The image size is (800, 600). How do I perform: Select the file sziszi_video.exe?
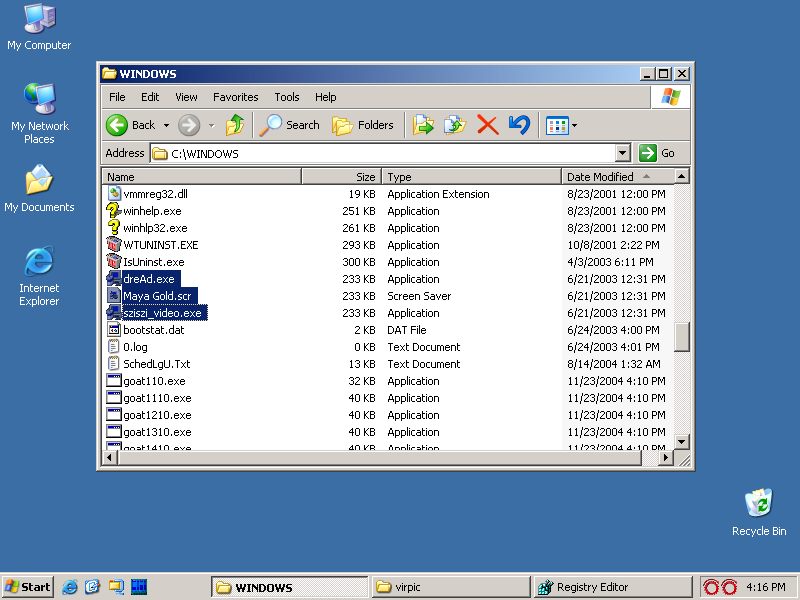point(163,313)
